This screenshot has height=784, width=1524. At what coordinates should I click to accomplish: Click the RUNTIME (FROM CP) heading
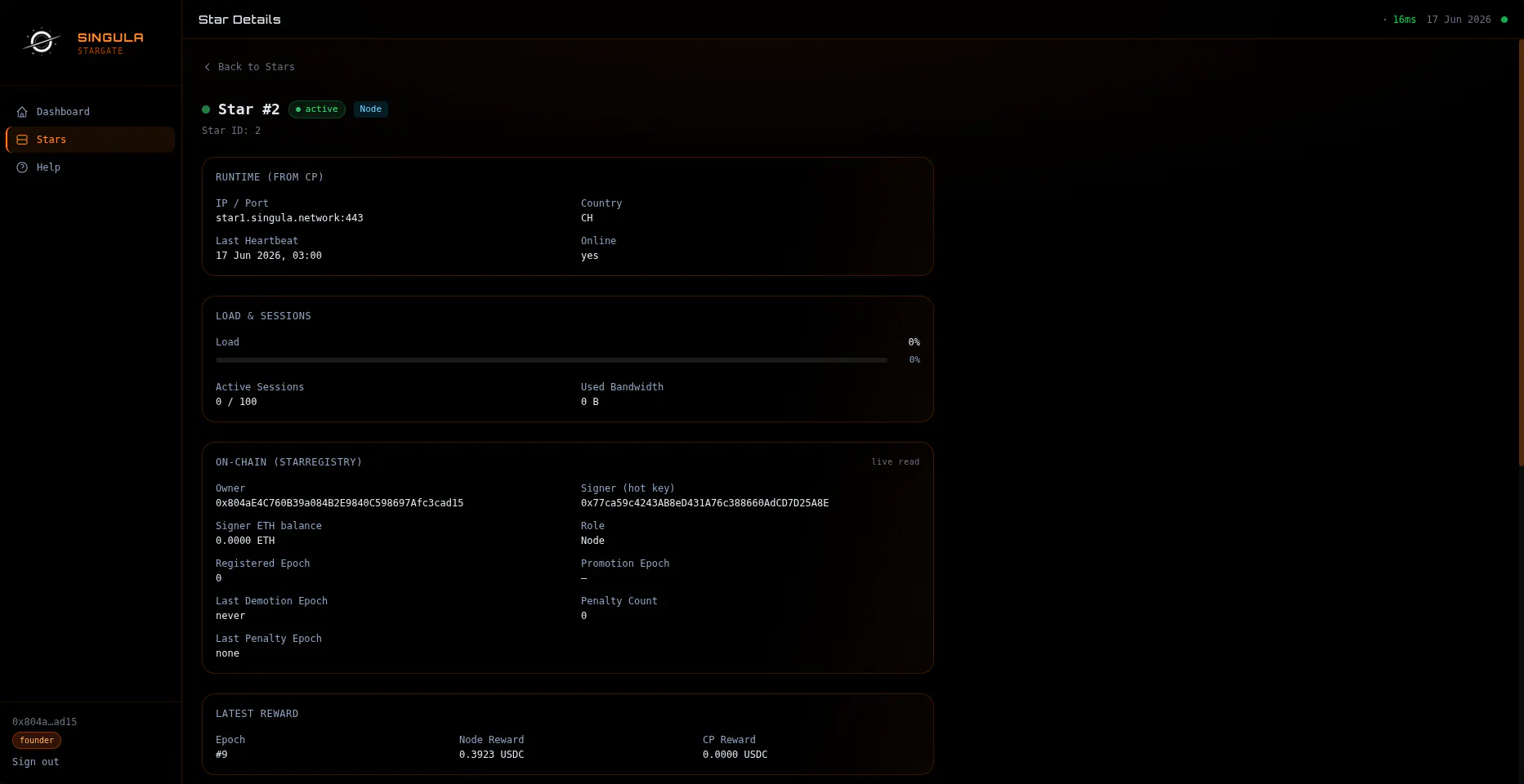coord(270,177)
